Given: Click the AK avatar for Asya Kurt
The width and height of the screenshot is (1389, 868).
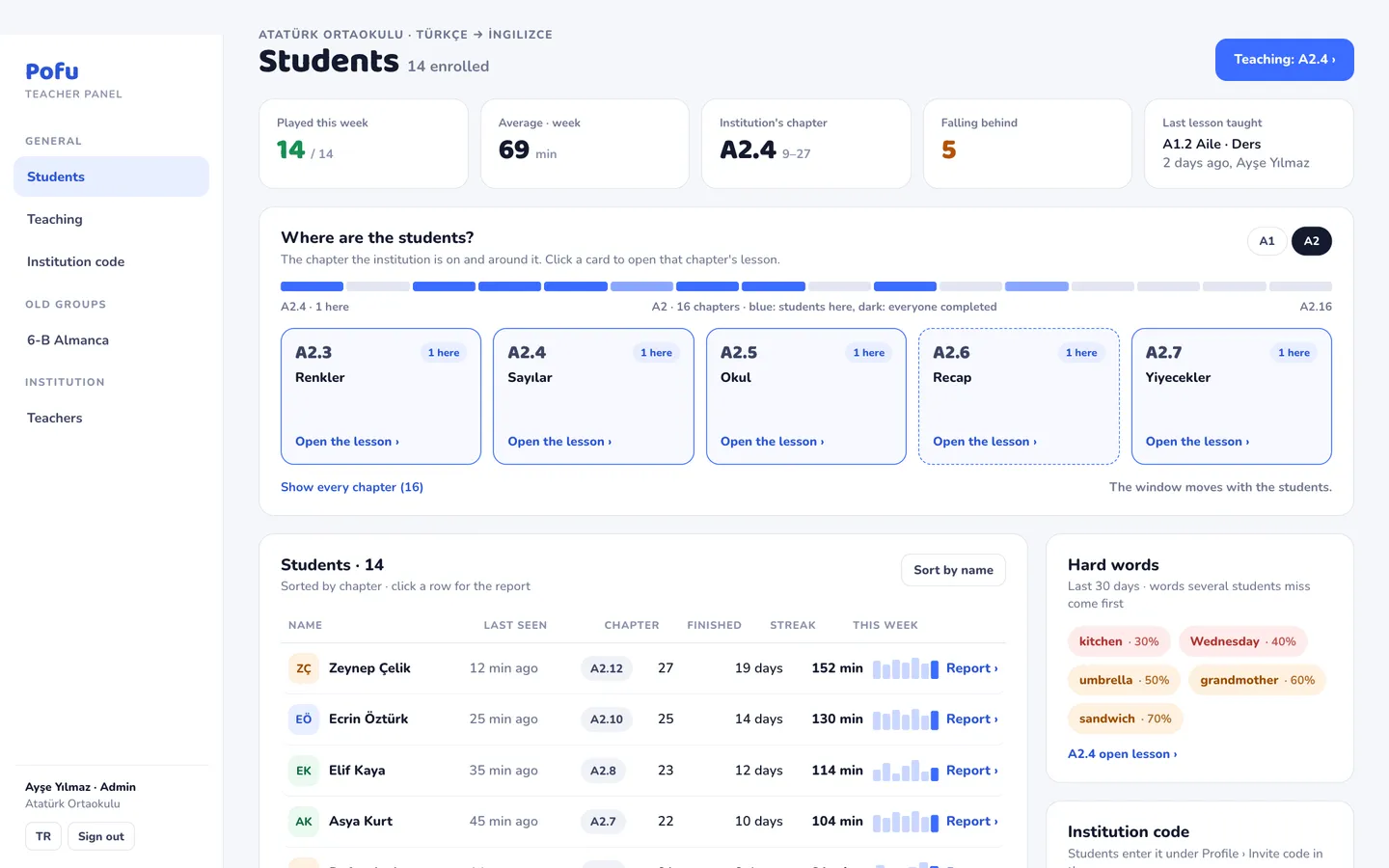Looking at the screenshot, I should point(304,822).
